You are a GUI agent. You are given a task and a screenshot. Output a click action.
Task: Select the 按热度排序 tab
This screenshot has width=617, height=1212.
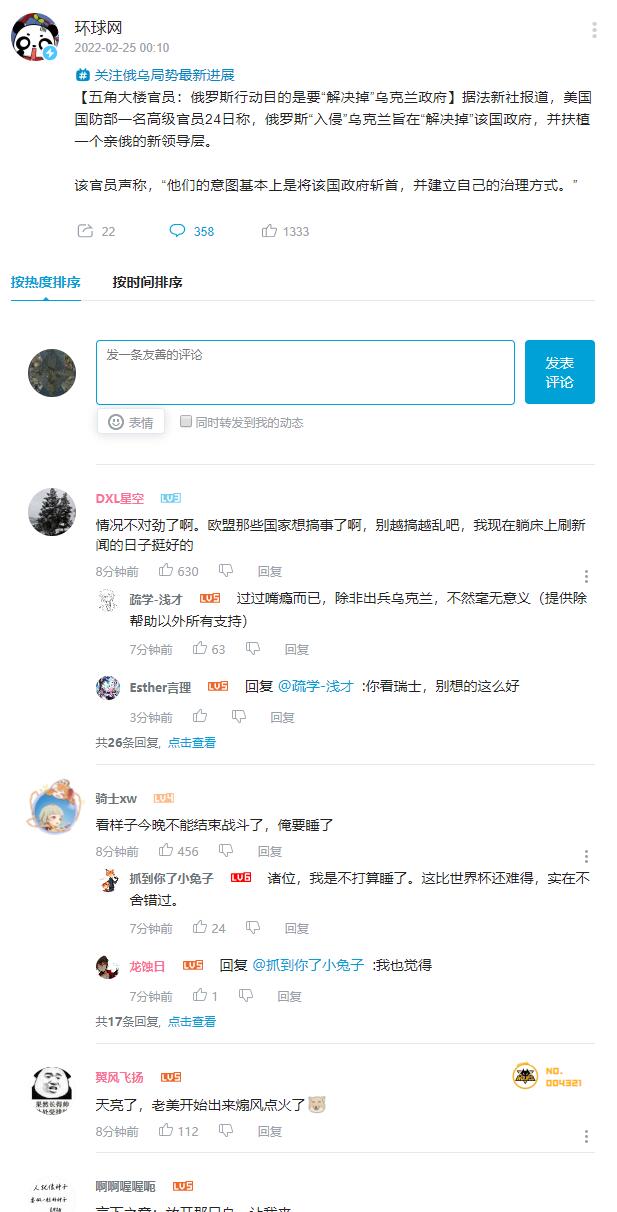pos(46,282)
